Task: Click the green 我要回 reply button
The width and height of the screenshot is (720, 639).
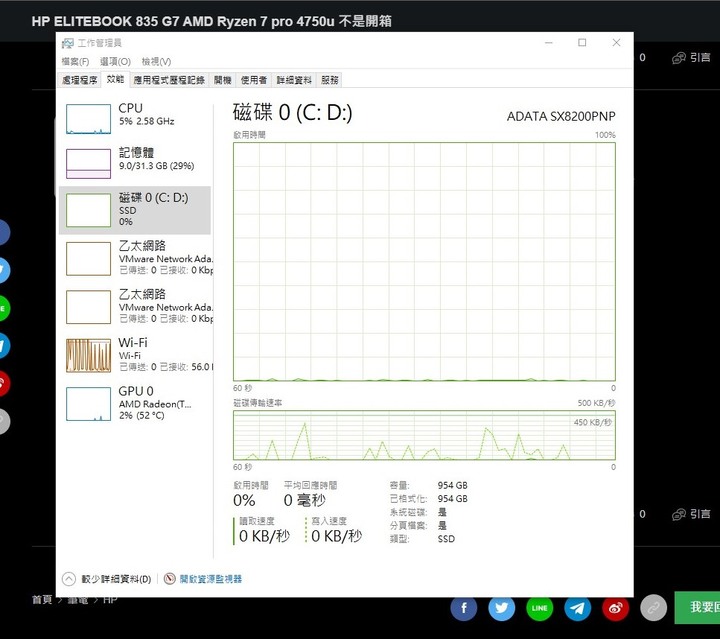Action: tap(697, 607)
